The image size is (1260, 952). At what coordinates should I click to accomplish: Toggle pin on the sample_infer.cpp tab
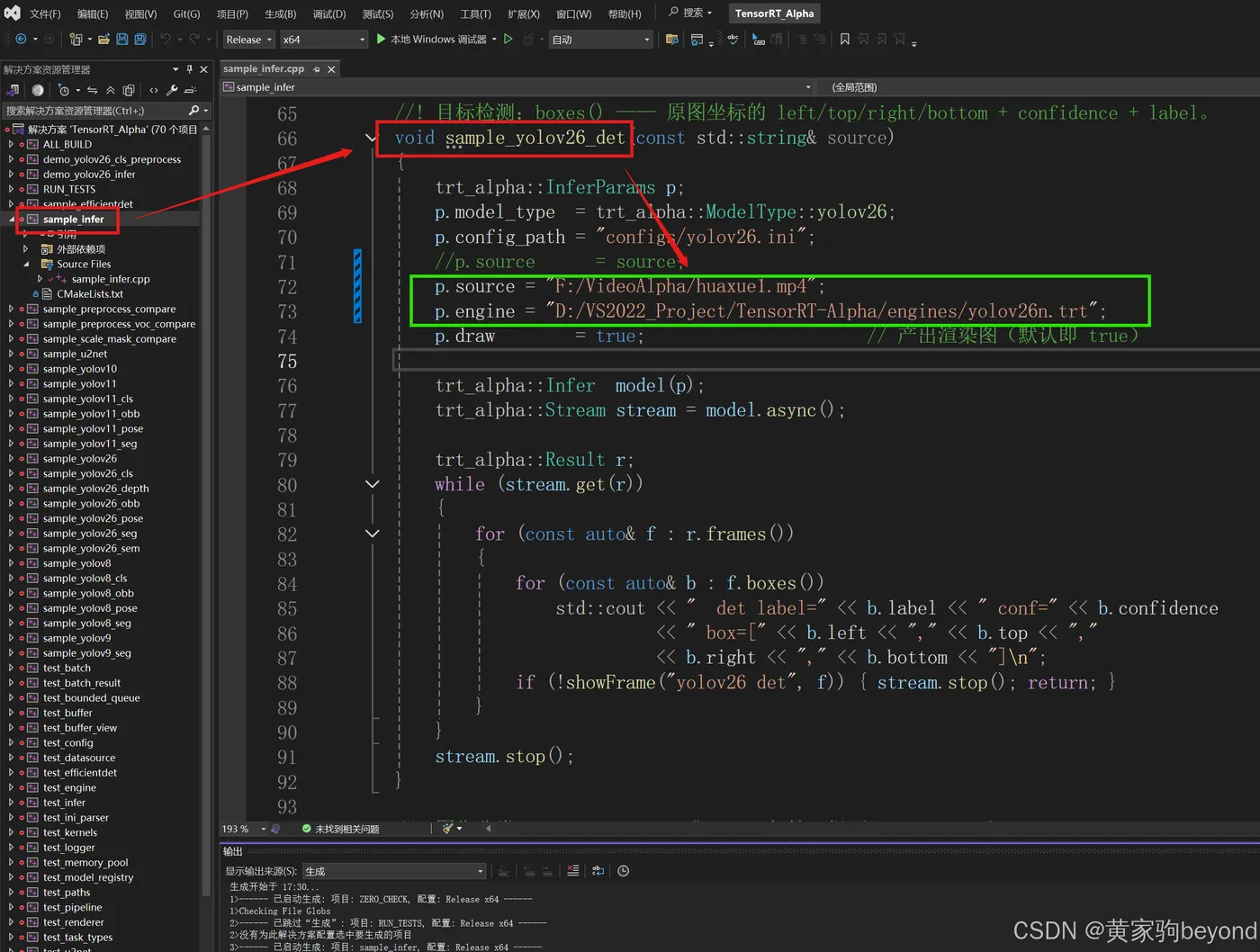tap(316, 69)
